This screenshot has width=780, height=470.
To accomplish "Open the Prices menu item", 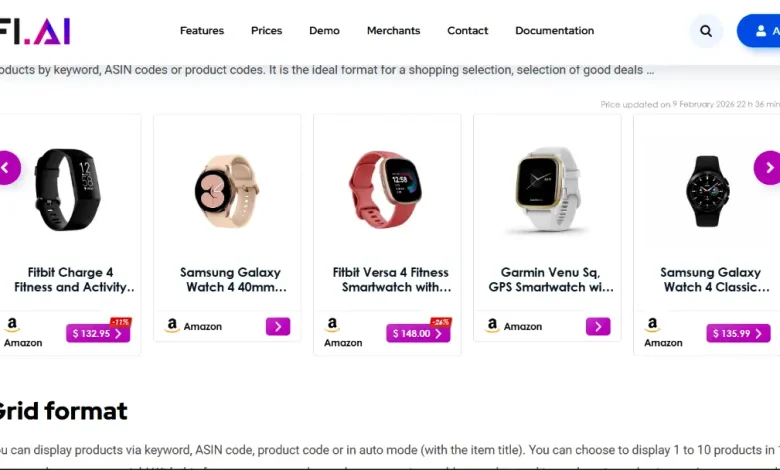I will (266, 31).
